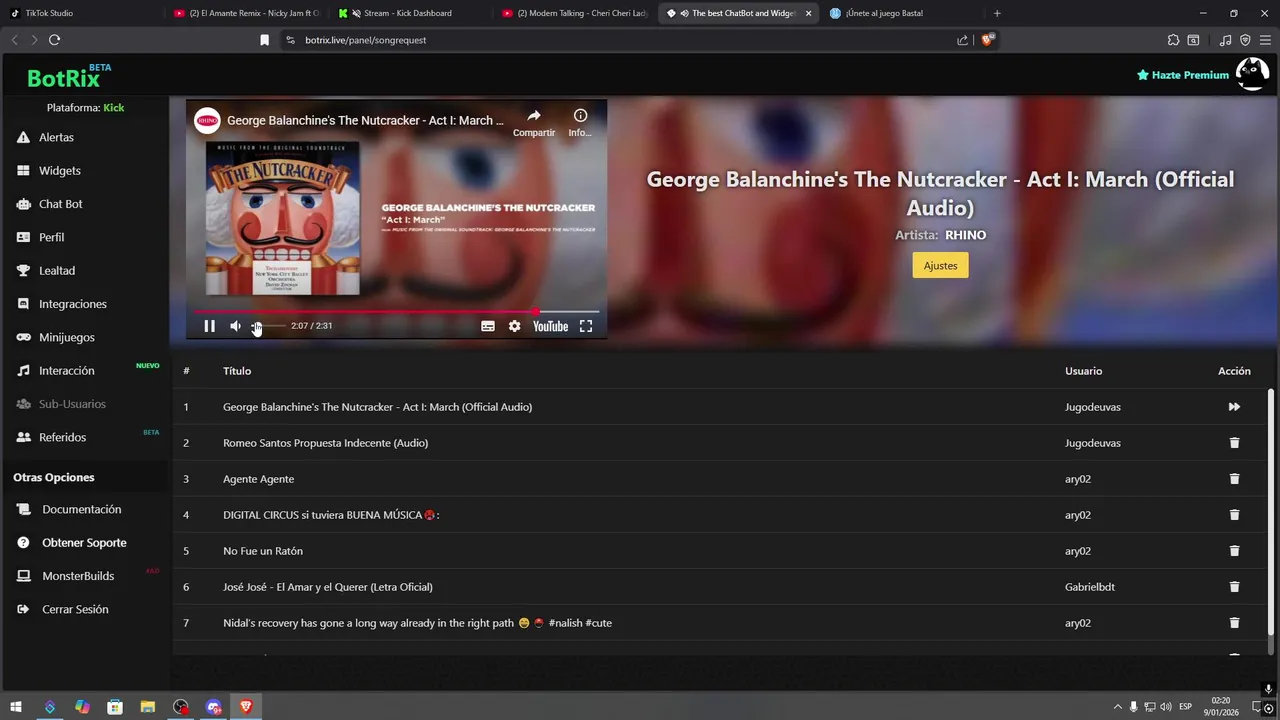Open the browser media control music icon

1225,40
